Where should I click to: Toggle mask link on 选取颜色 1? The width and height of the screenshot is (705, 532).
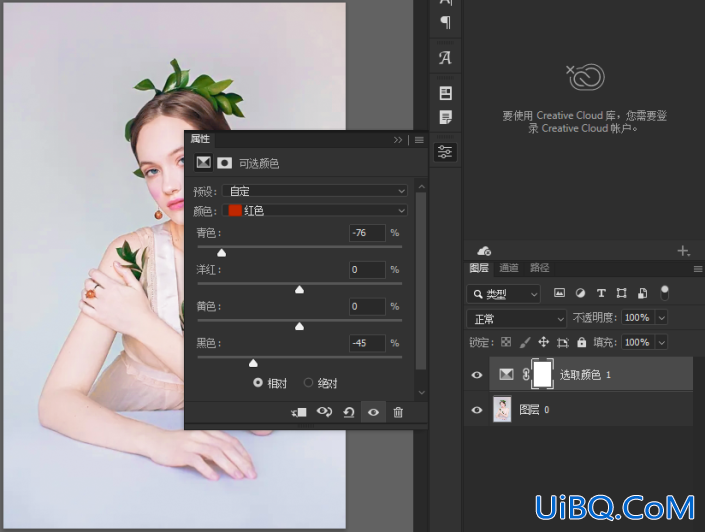coord(526,374)
